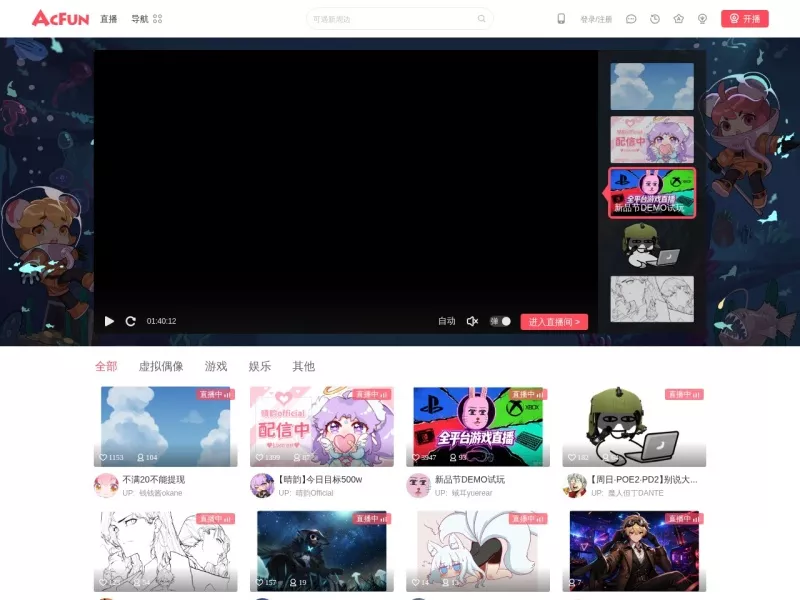Open the helmet cat live card in grid
The image size is (800, 600).
tap(634, 426)
